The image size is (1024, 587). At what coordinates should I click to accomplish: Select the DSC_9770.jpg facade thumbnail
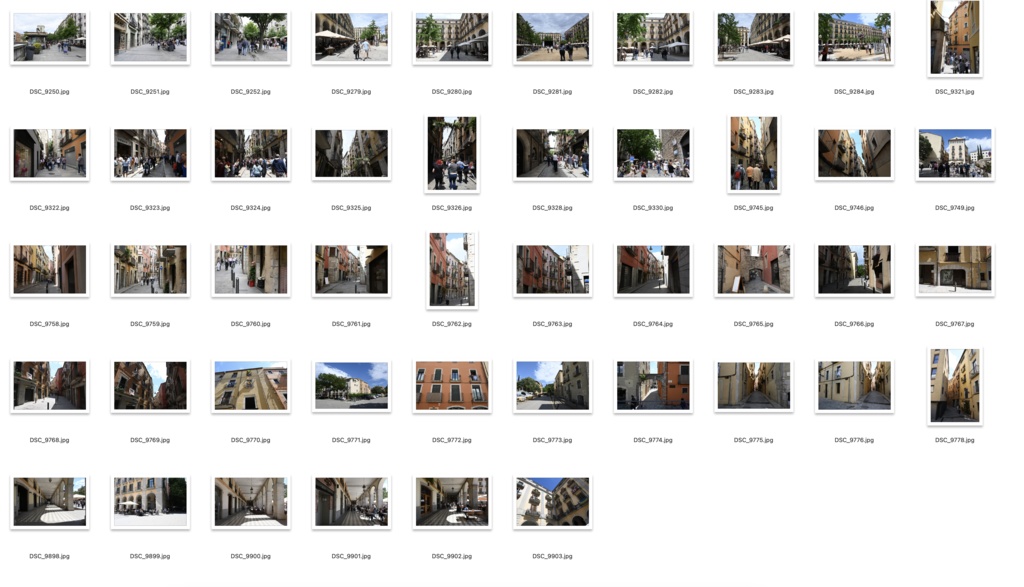point(251,387)
